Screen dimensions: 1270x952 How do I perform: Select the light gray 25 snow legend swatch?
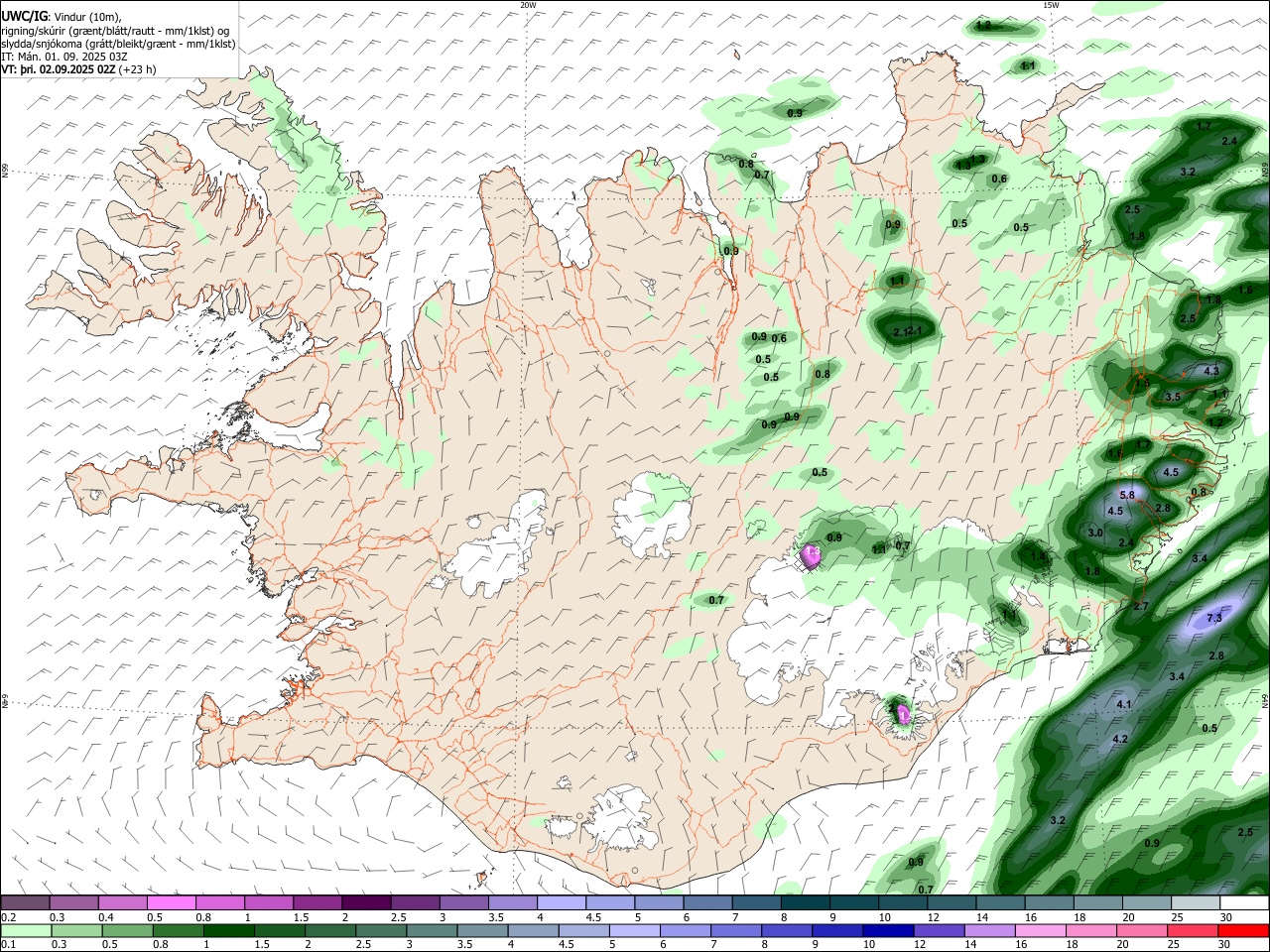click(x=1197, y=902)
